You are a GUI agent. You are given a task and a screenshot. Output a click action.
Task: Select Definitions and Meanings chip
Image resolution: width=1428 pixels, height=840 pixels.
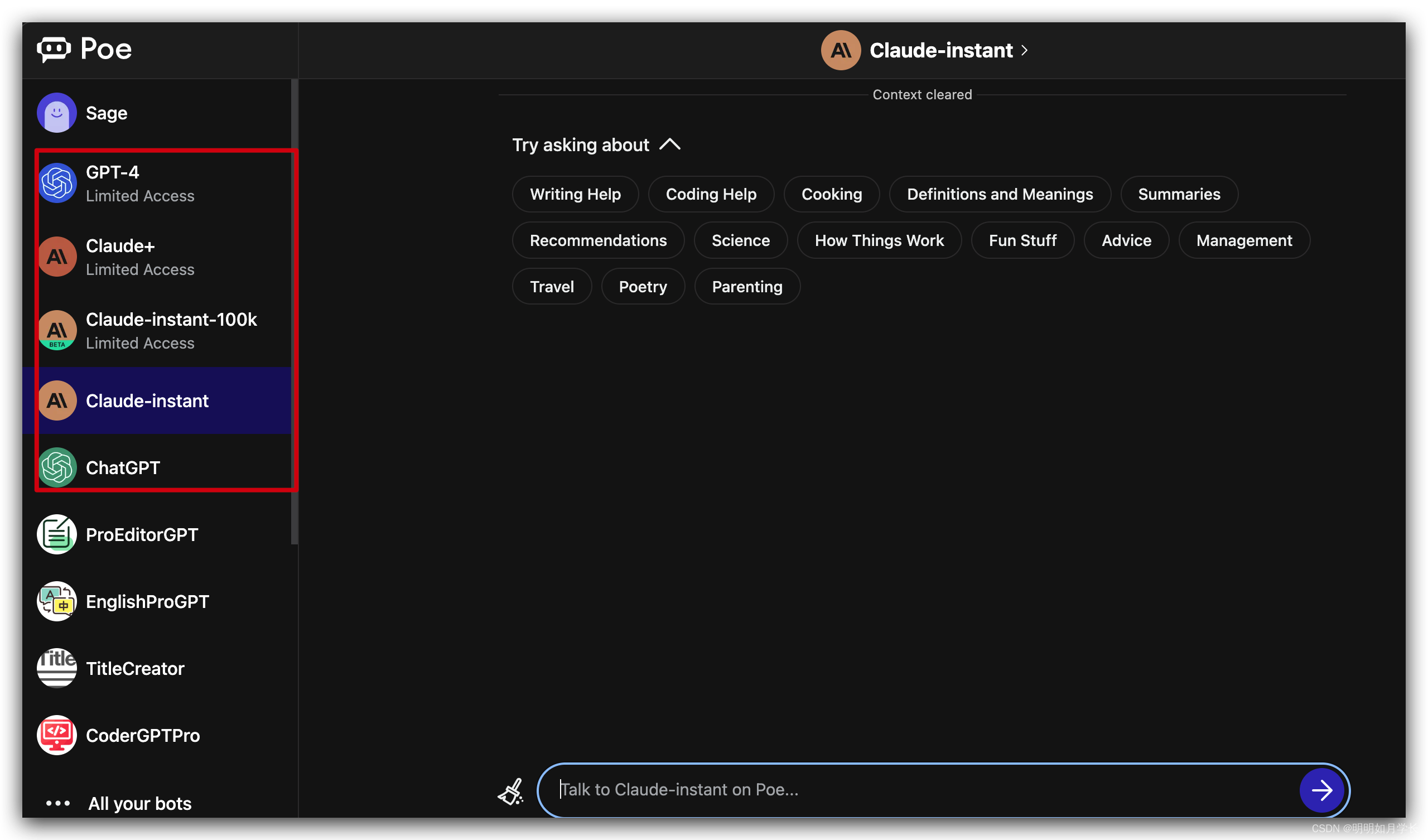click(x=1000, y=194)
